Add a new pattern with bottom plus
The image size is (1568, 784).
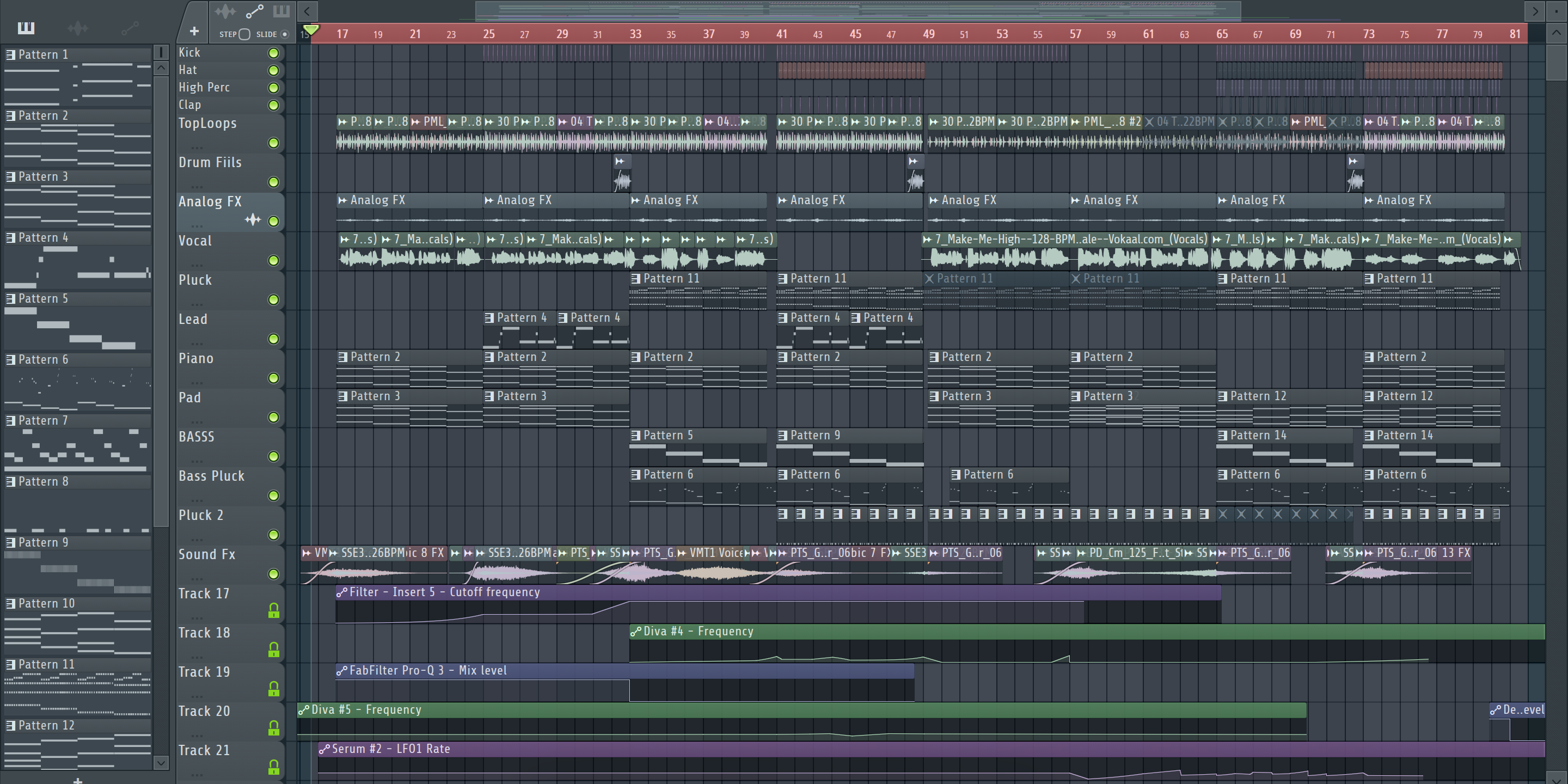77,780
